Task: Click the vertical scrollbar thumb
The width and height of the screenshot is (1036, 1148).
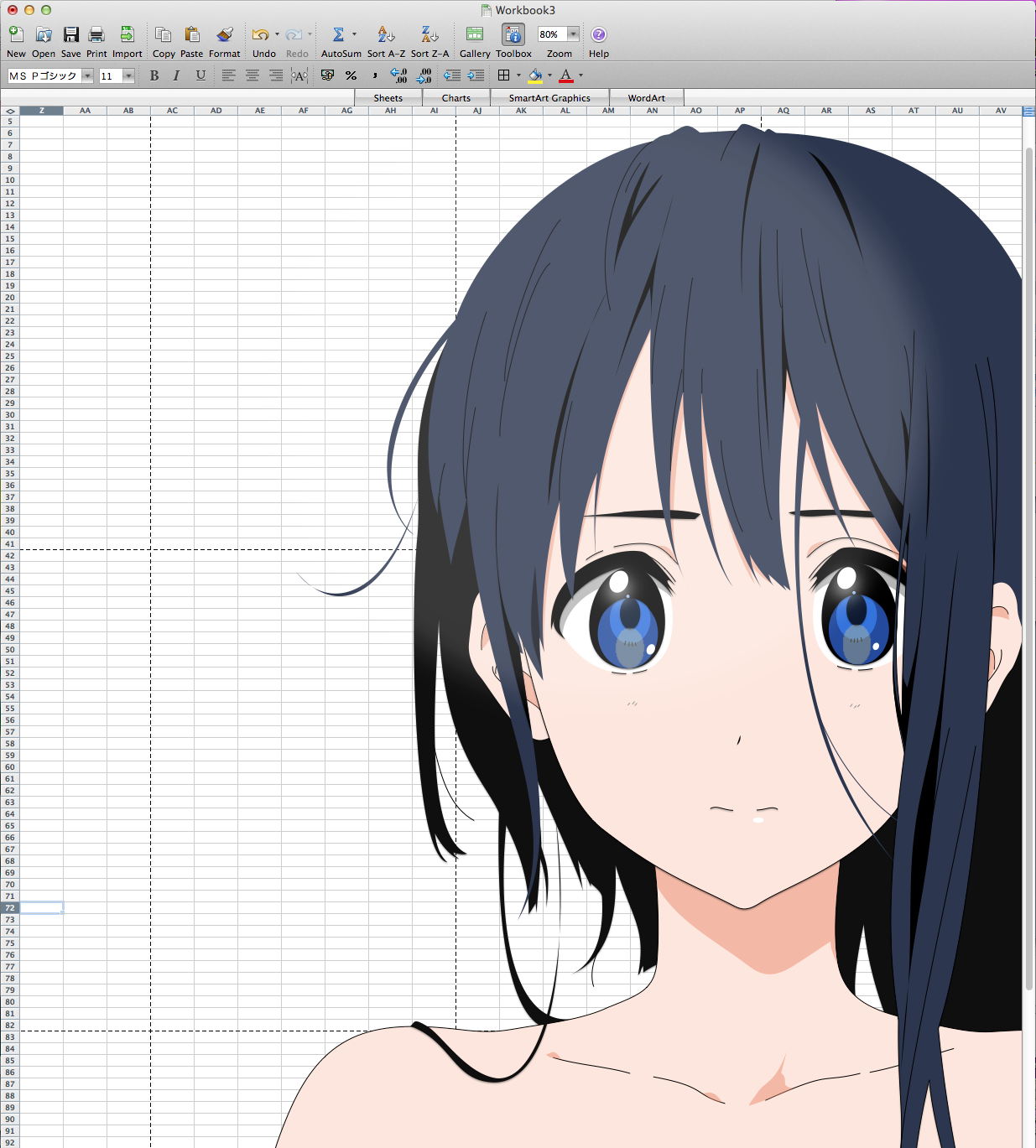Action: pos(1029,570)
